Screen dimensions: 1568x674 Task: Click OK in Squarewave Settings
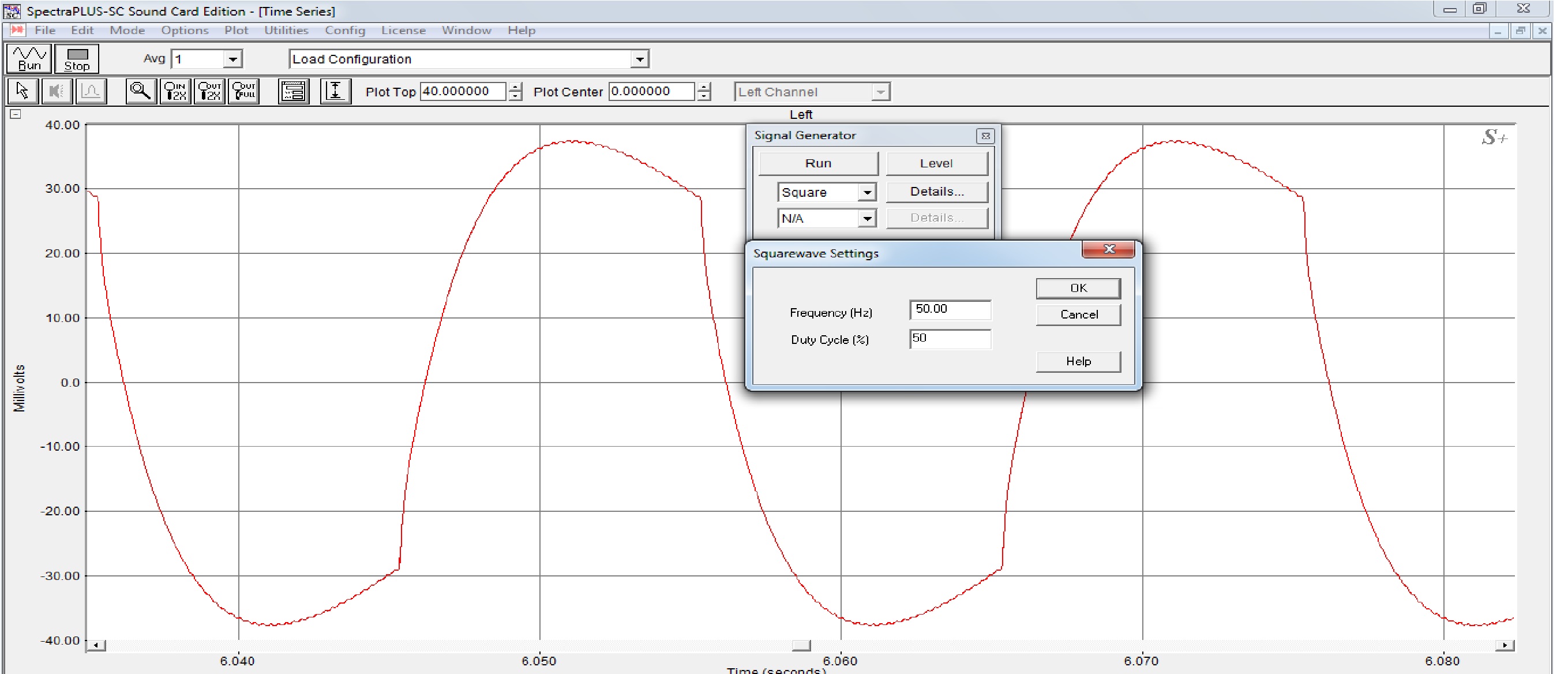1078,288
